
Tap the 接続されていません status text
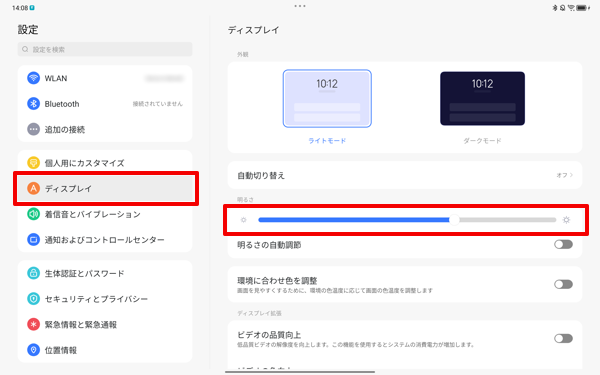158,104
